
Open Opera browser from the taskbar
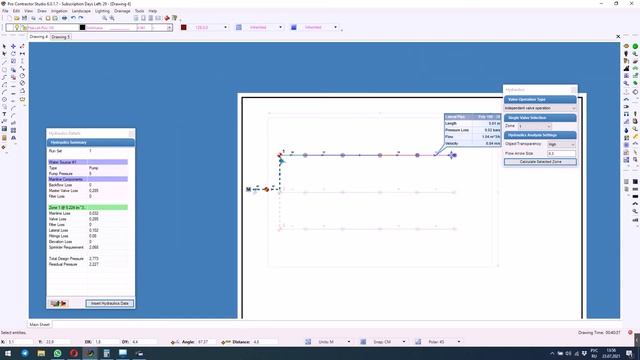pyautogui.click(x=73, y=353)
